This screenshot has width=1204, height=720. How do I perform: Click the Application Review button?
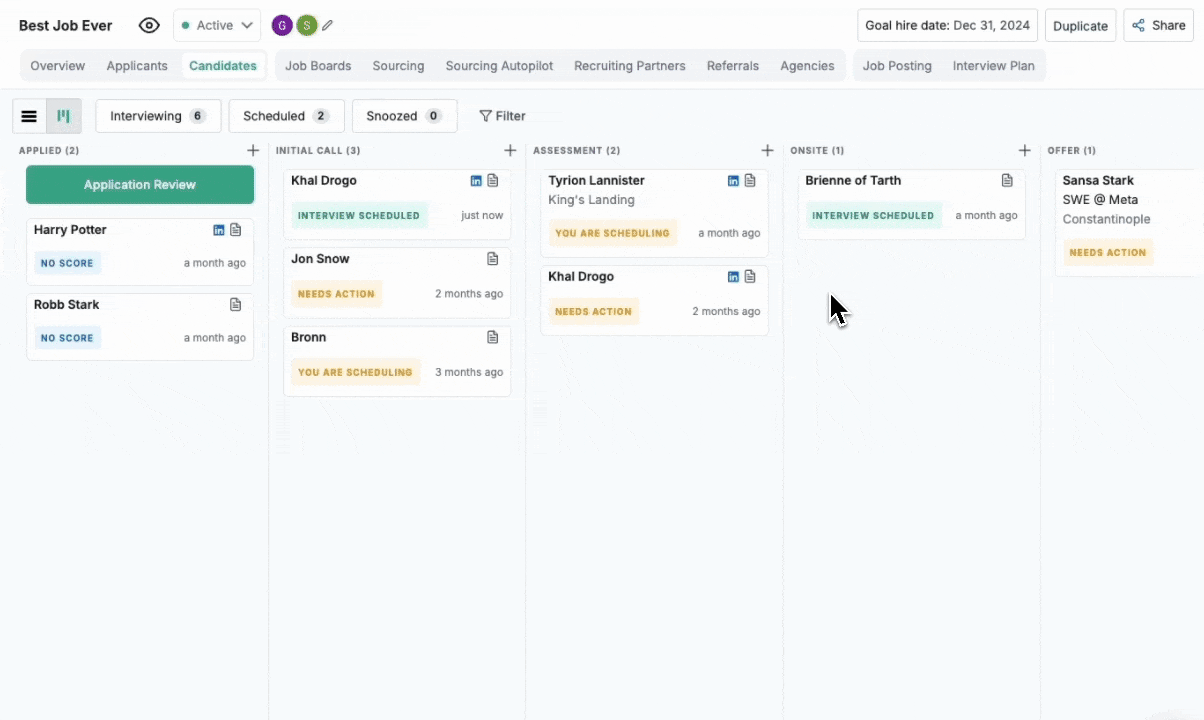point(140,185)
